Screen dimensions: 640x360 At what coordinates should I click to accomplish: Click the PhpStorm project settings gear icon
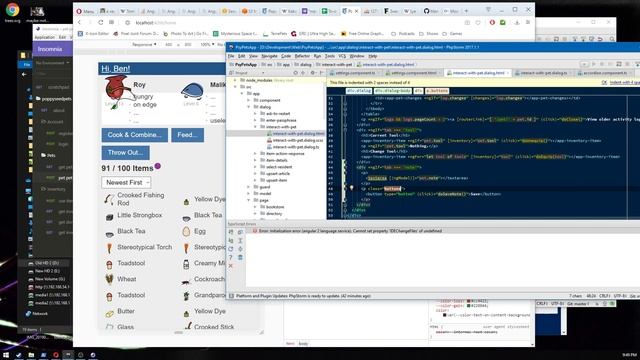coord(313,73)
